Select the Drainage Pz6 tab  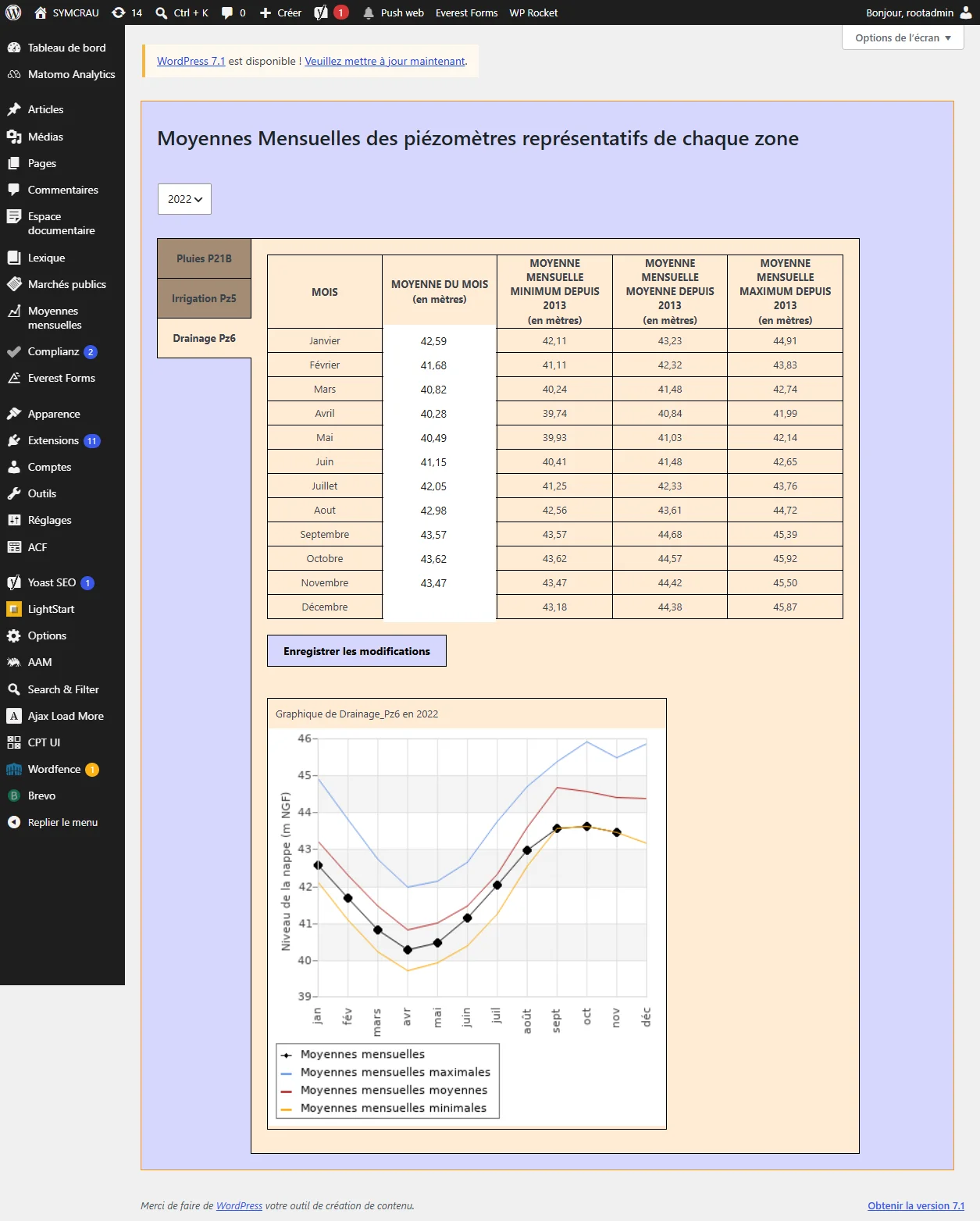tap(204, 338)
